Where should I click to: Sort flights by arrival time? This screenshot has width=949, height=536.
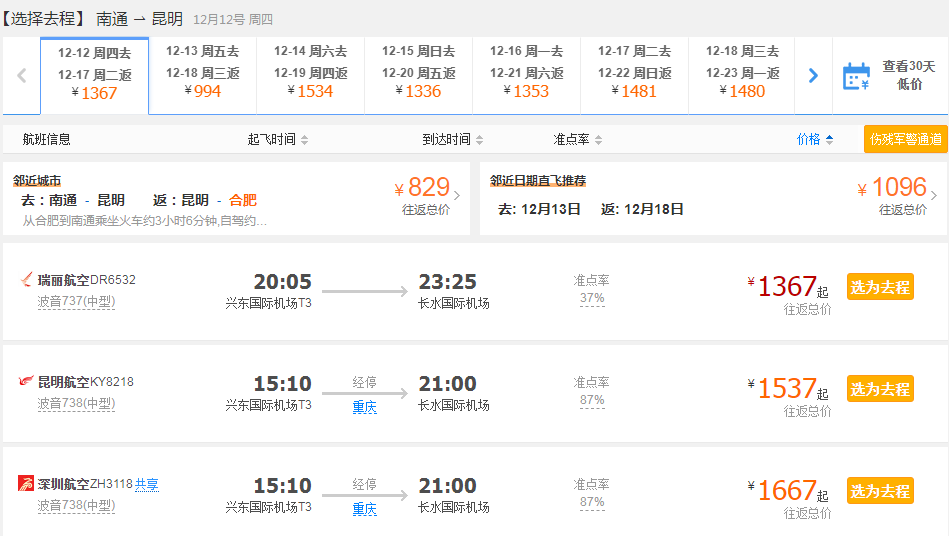coord(452,140)
